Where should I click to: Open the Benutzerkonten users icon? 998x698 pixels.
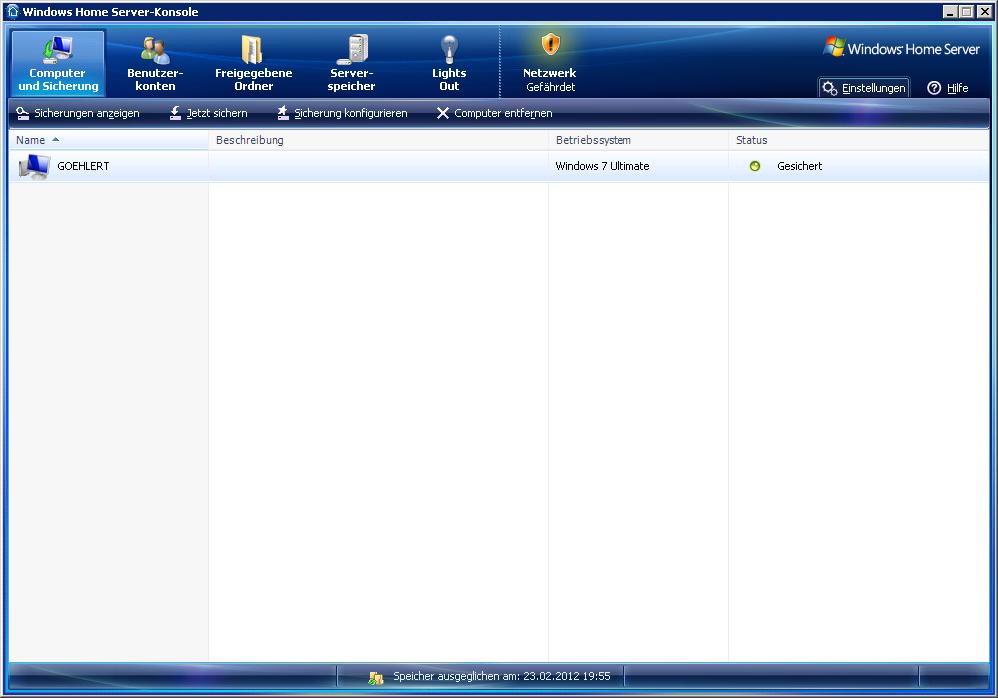click(155, 50)
